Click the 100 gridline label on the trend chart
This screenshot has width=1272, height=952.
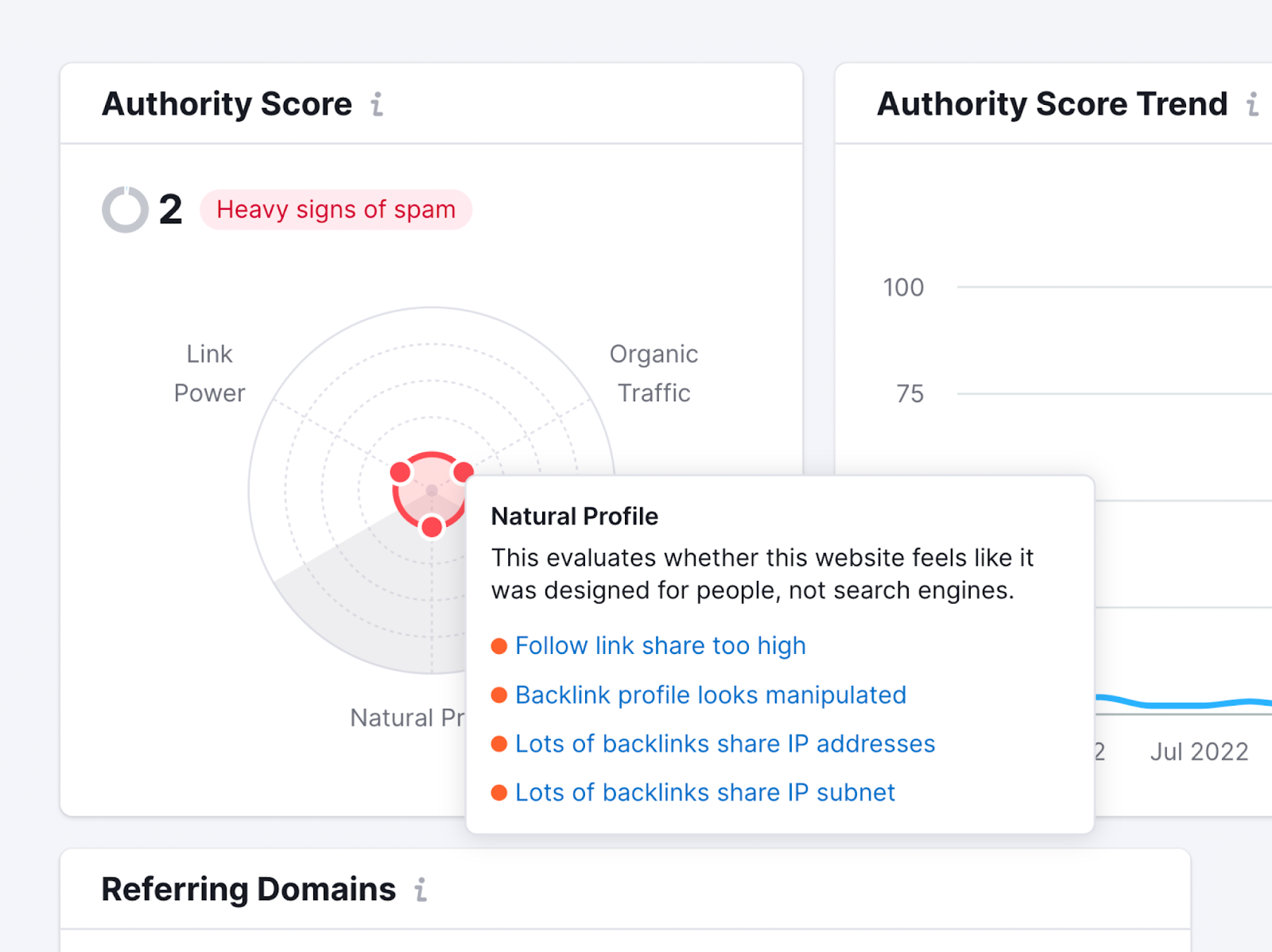tap(902, 288)
